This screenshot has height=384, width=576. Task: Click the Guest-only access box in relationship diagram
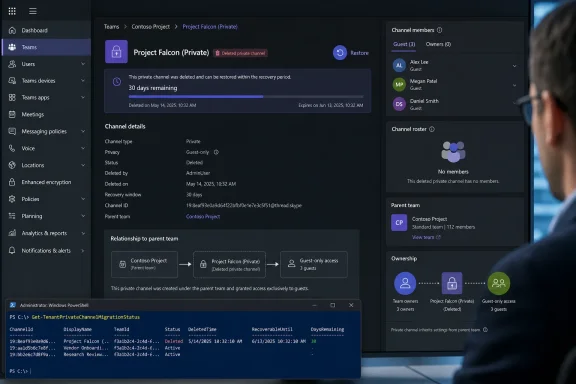pyautogui.click(x=314, y=264)
